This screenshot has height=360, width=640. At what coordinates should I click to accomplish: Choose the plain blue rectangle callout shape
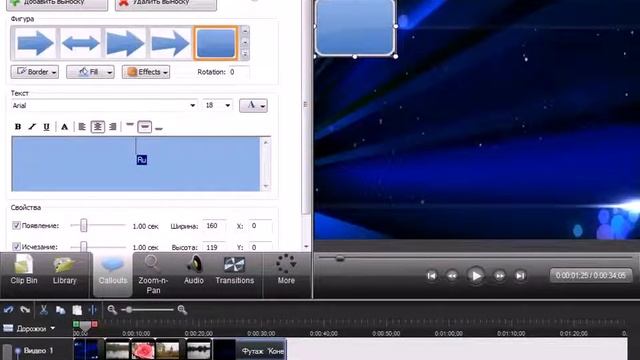click(x=216, y=43)
